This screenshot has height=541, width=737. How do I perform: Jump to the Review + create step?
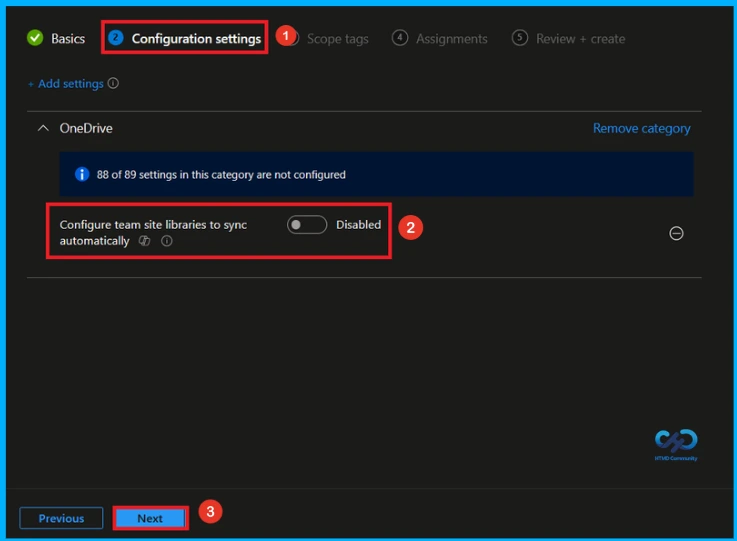tap(568, 39)
